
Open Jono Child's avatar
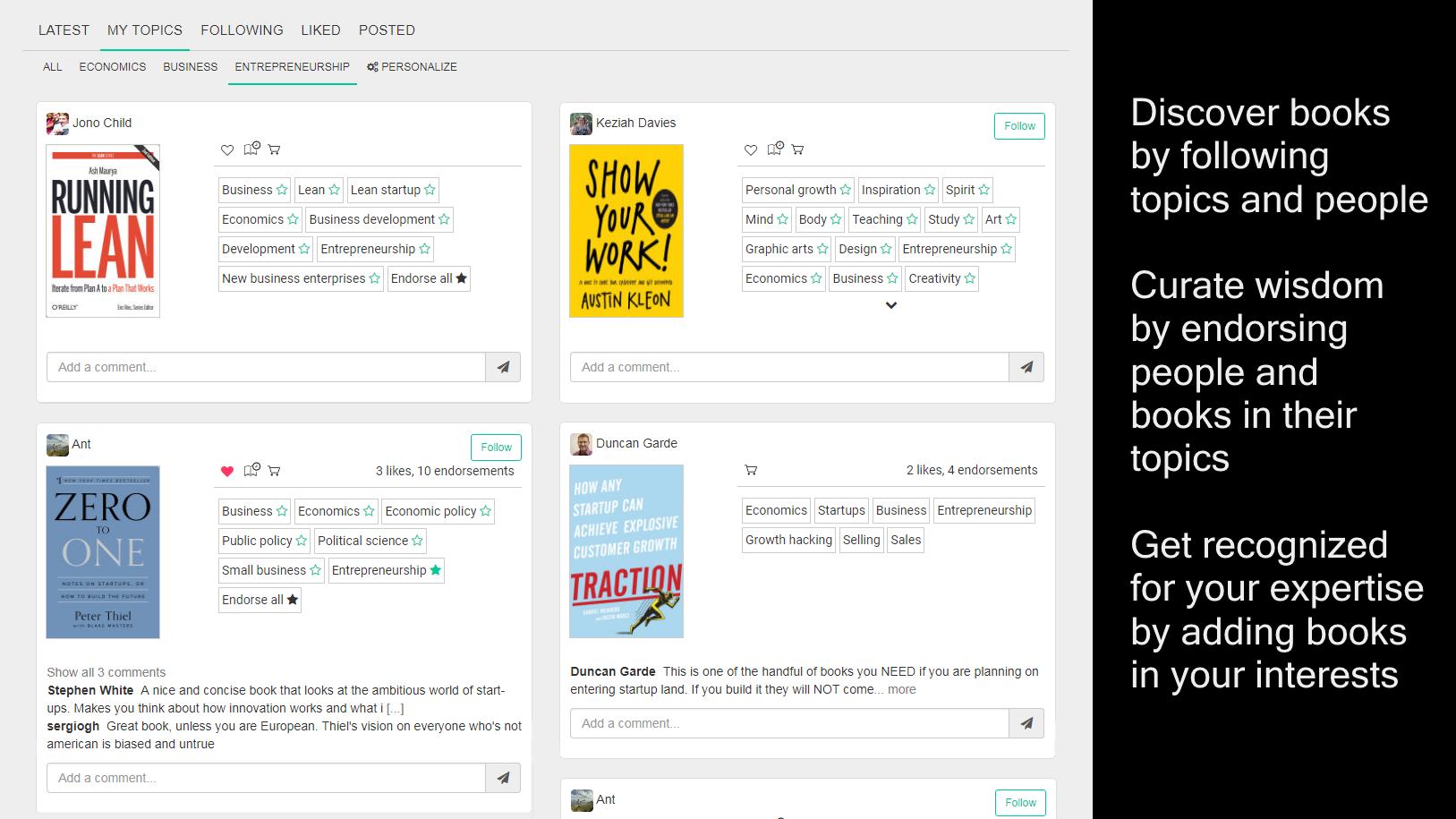tap(57, 124)
